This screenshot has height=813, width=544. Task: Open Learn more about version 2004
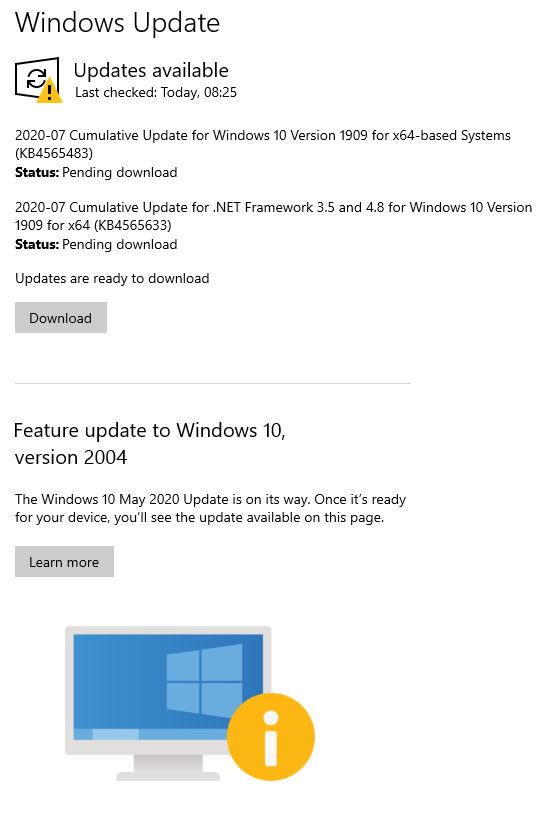pyautogui.click(x=64, y=562)
